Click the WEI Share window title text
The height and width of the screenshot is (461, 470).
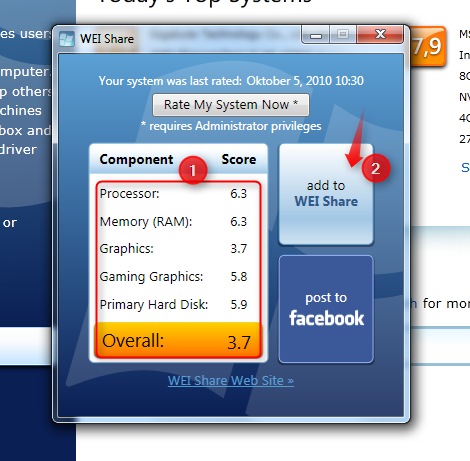pyautogui.click(x=107, y=39)
